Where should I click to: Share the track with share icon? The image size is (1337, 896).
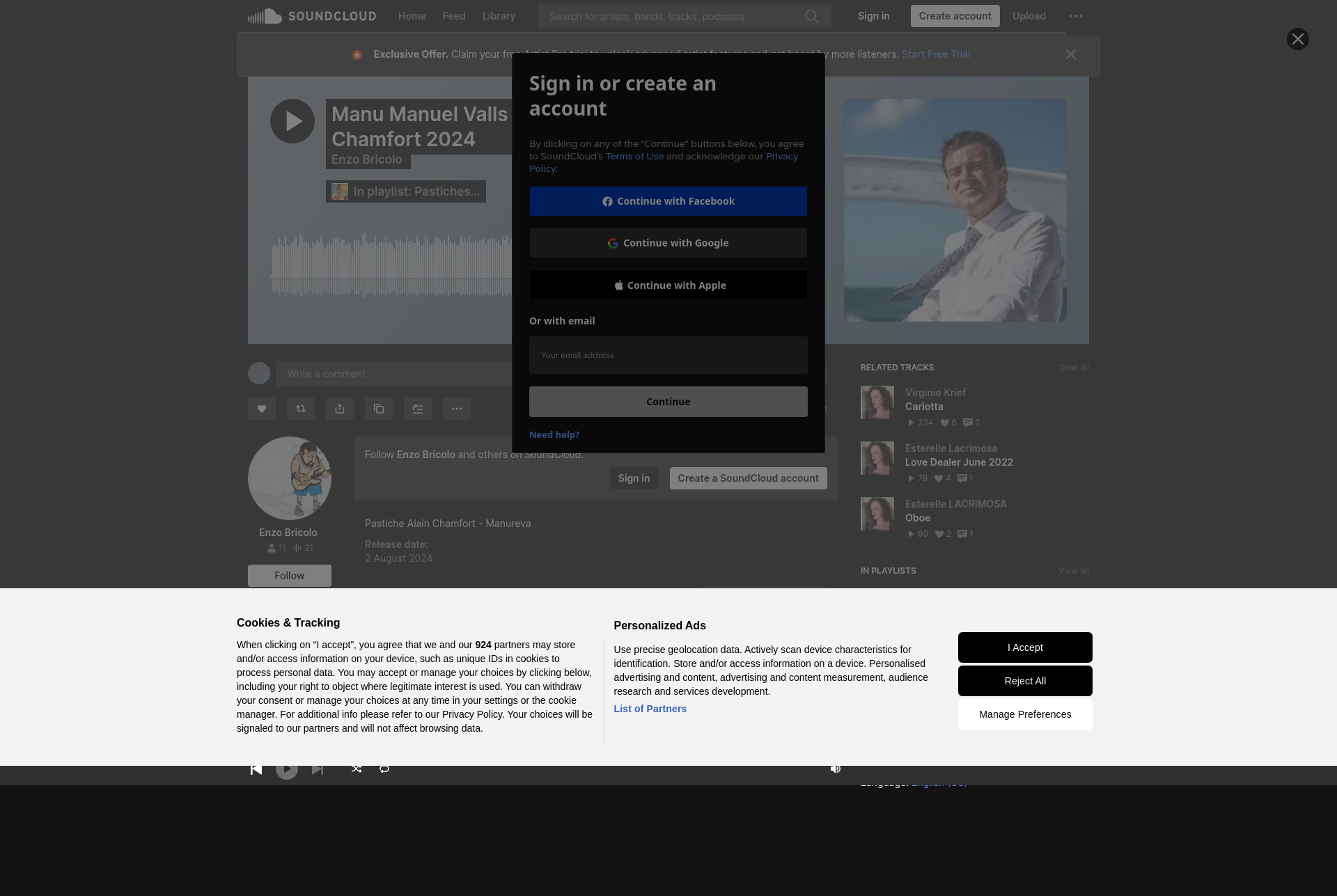(x=340, y=409)
